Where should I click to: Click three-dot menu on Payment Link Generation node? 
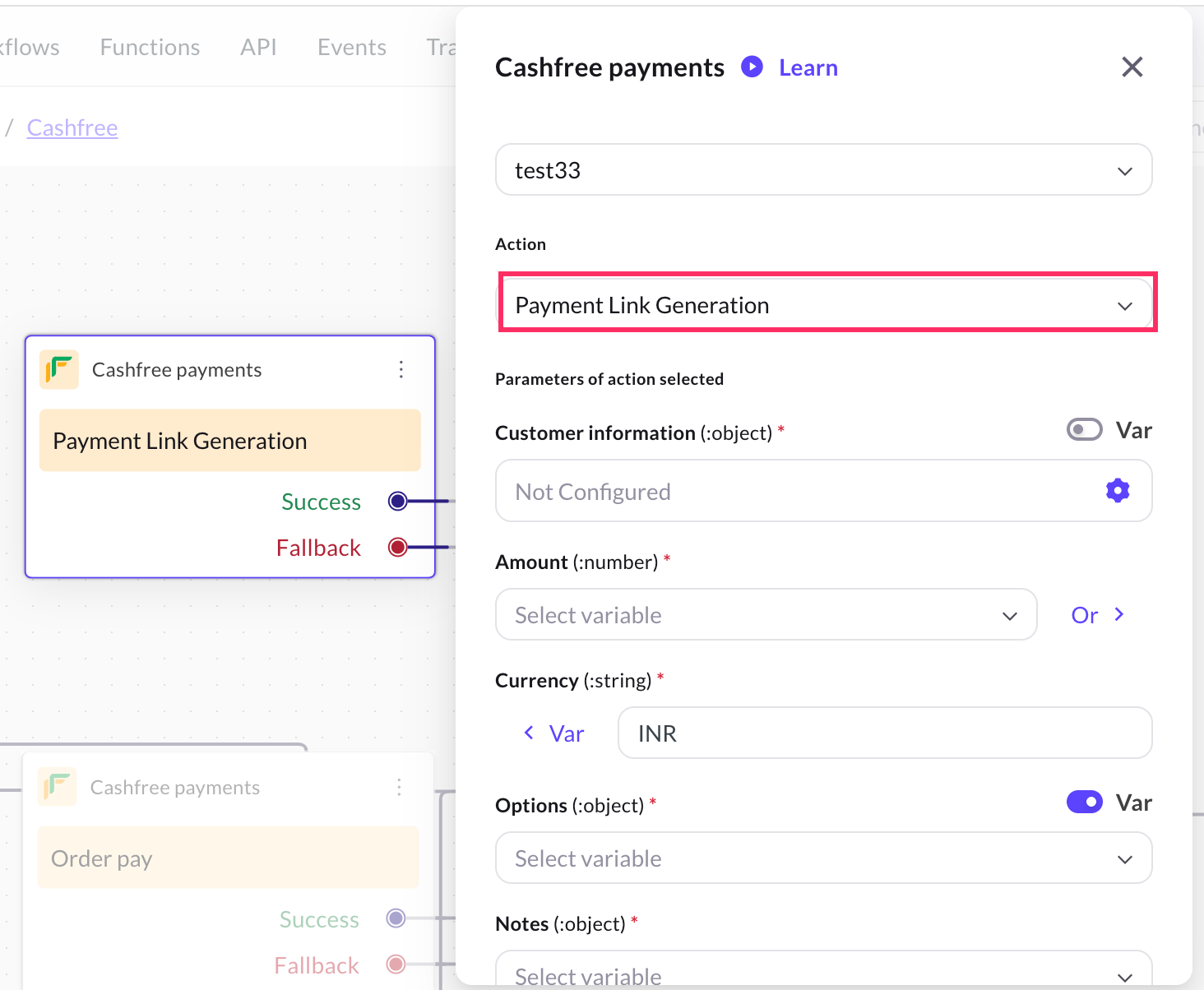(x=401, y=369)
